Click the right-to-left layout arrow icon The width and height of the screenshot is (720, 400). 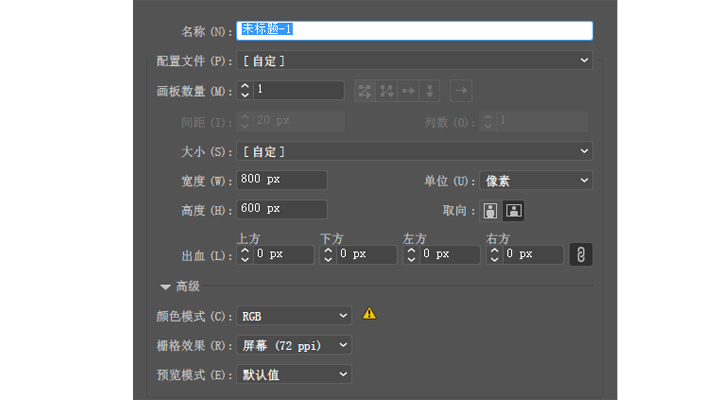(x=461, y=91)
